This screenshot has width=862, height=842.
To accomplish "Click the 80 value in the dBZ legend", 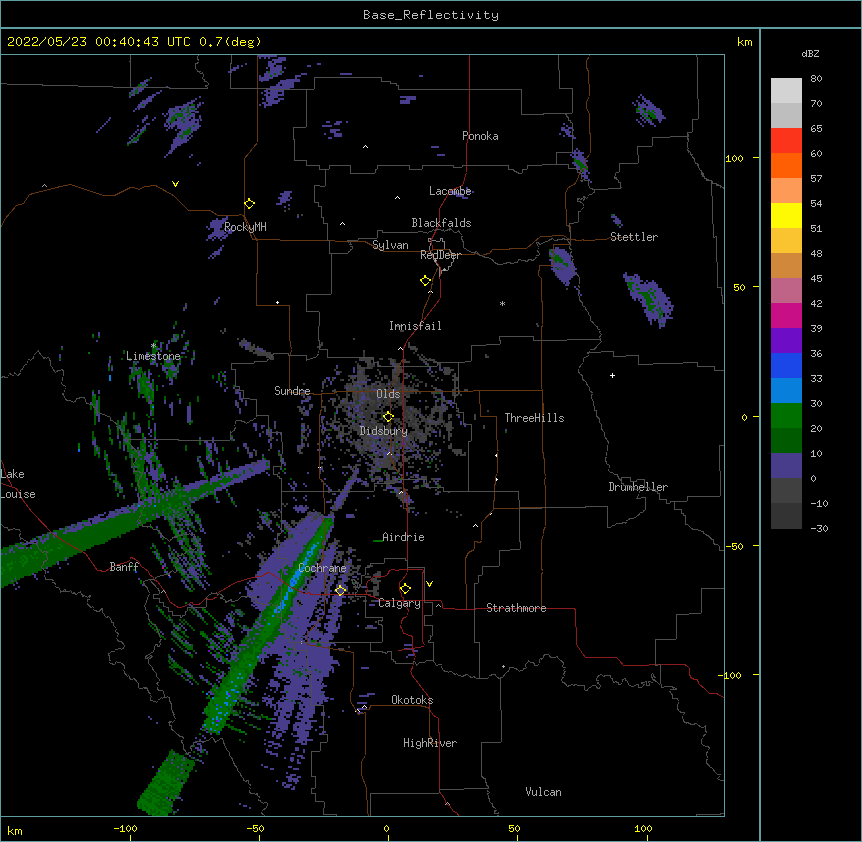I will click(816, 79).
